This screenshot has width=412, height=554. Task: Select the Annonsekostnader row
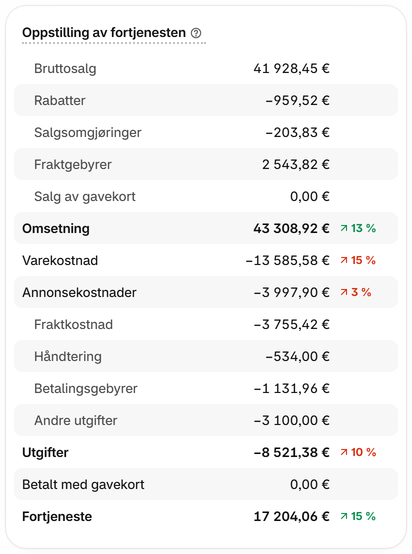click(x=206, y=292)
